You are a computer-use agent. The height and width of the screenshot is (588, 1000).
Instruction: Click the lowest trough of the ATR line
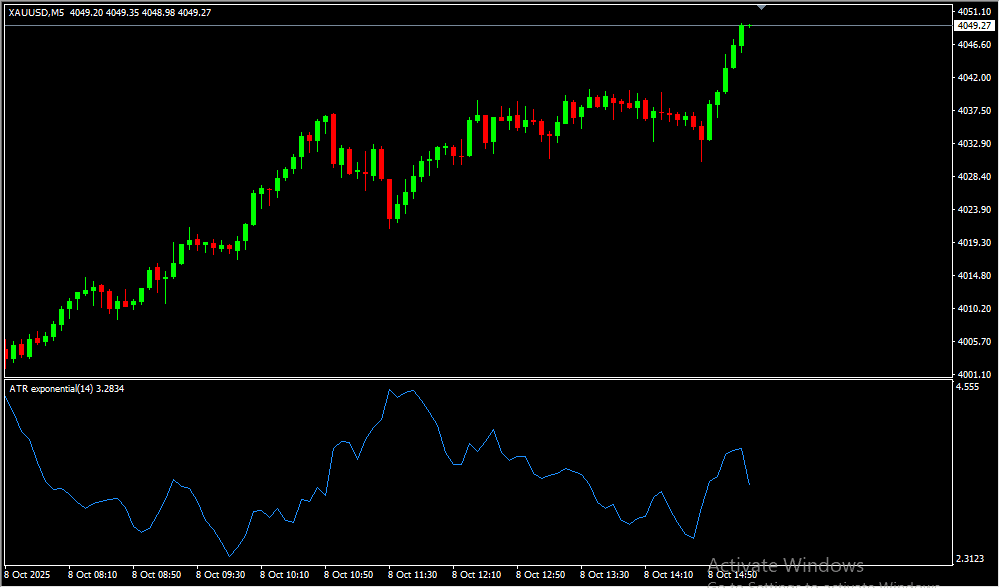tap(229, 556)
